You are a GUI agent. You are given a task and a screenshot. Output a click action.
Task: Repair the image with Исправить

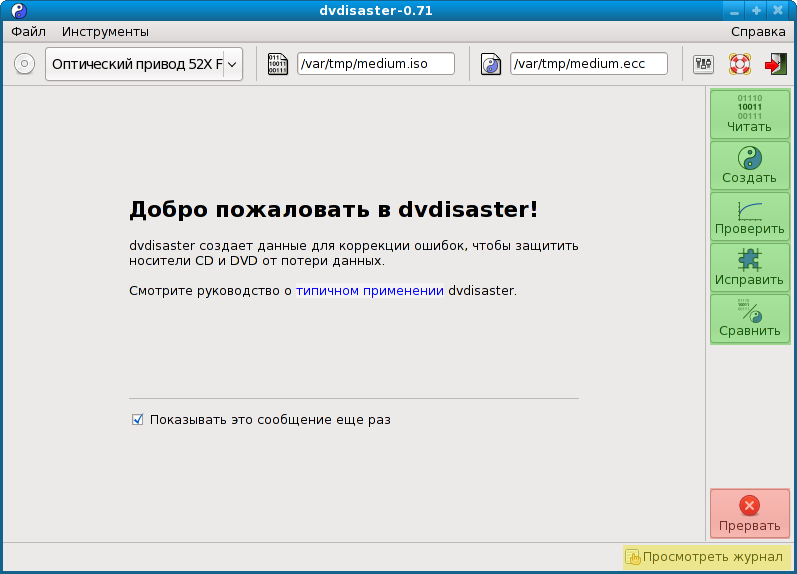[x=750, y=267]
